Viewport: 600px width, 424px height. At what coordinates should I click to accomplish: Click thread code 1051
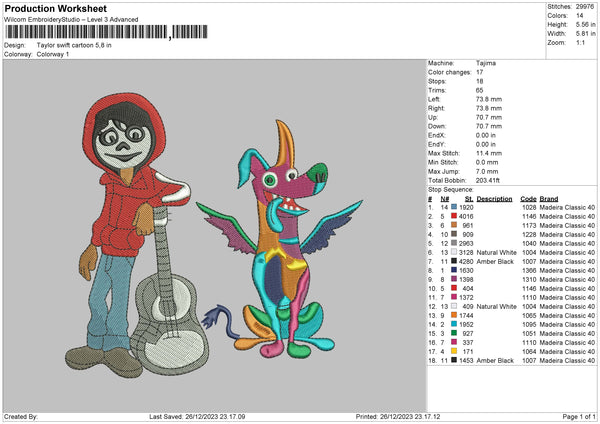[x=529, y=333]
